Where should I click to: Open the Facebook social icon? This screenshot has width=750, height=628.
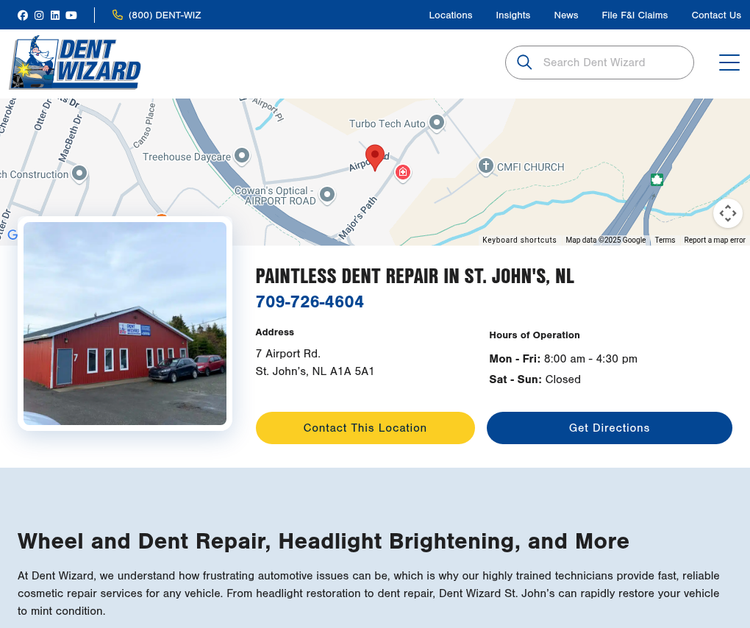point(22,15)
